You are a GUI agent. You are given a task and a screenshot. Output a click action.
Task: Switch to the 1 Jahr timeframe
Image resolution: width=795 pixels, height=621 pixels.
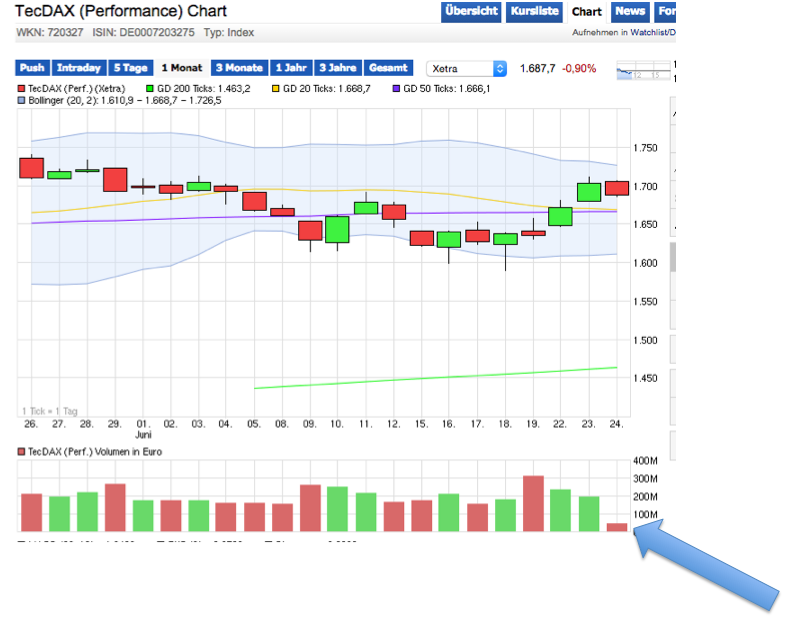coord(291,68)
